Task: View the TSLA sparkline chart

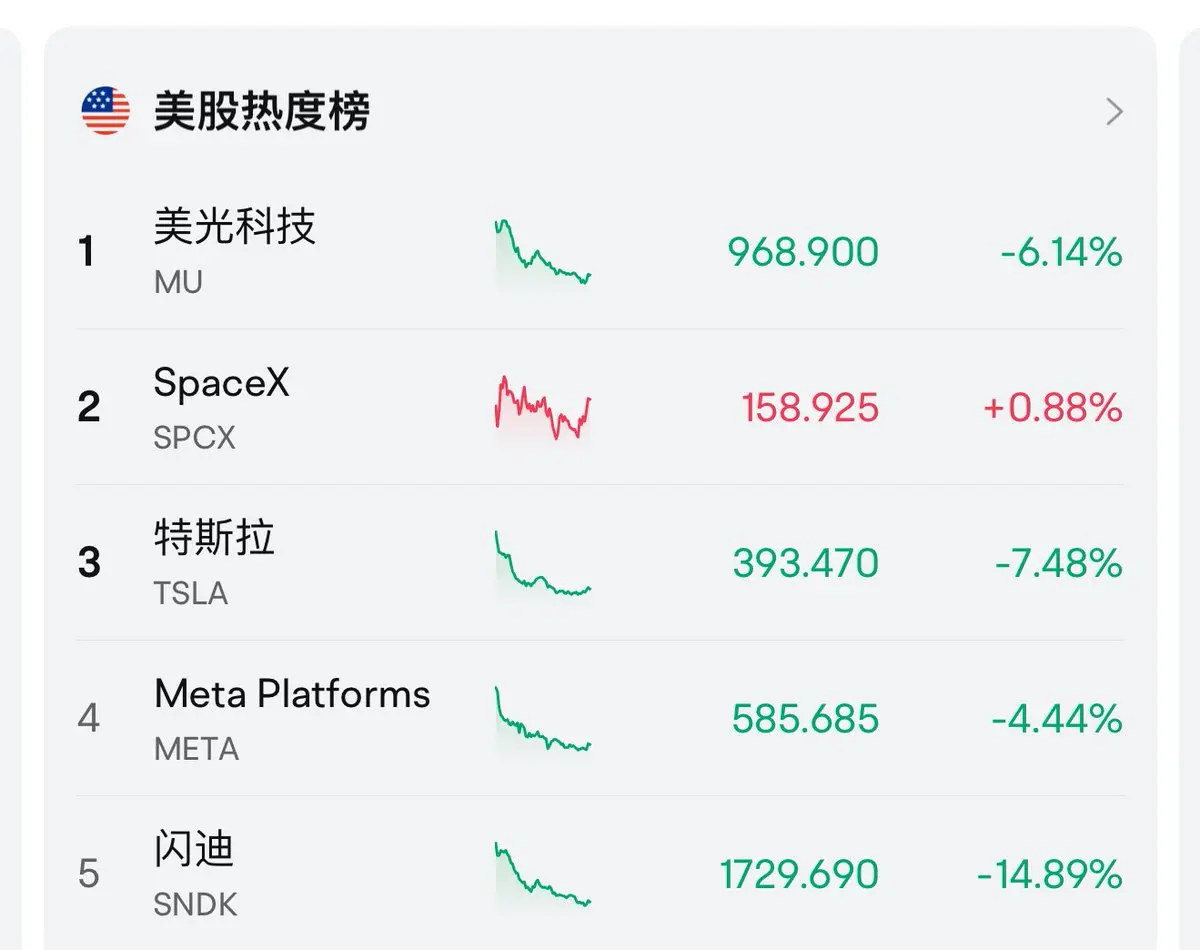Action: (x=543, y=565)
